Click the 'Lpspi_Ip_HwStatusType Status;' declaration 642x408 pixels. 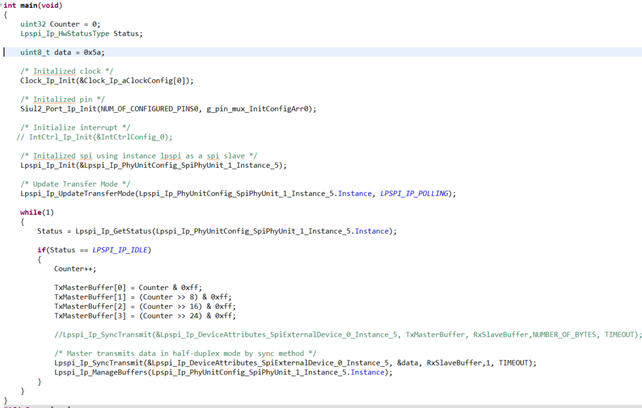(x=81, y=34)
